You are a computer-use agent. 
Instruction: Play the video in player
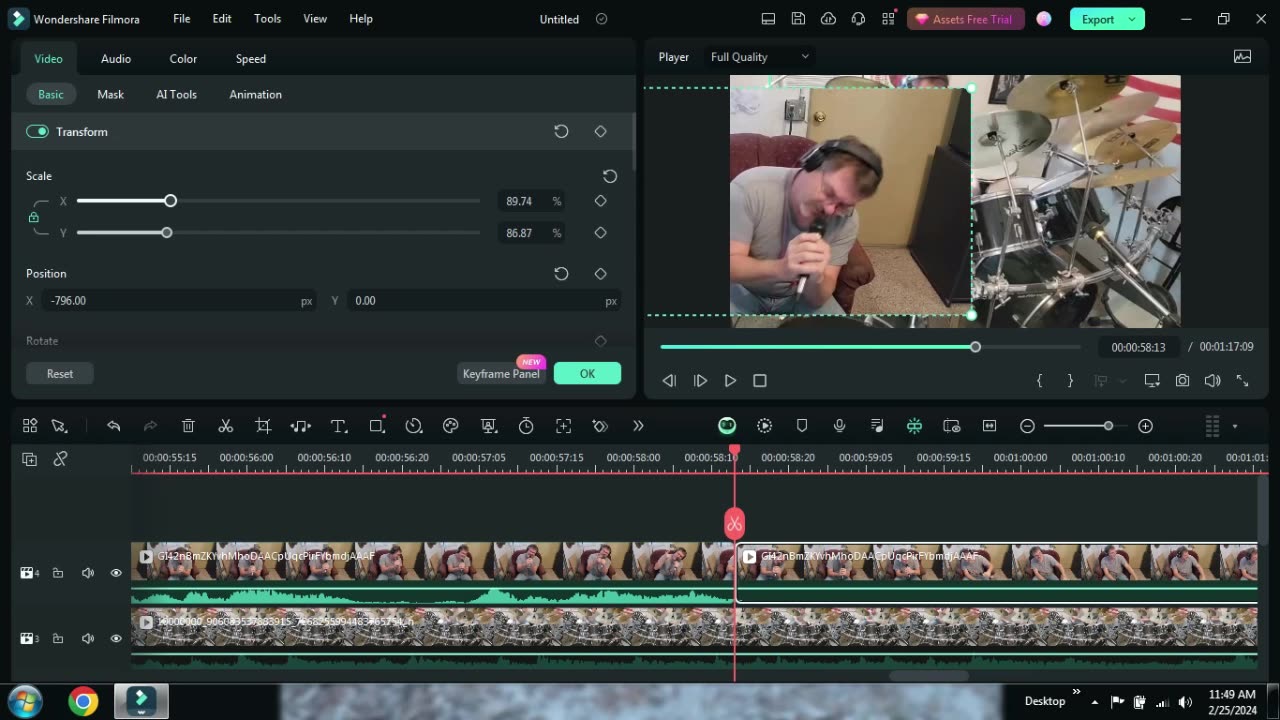[x=730, y=381]
